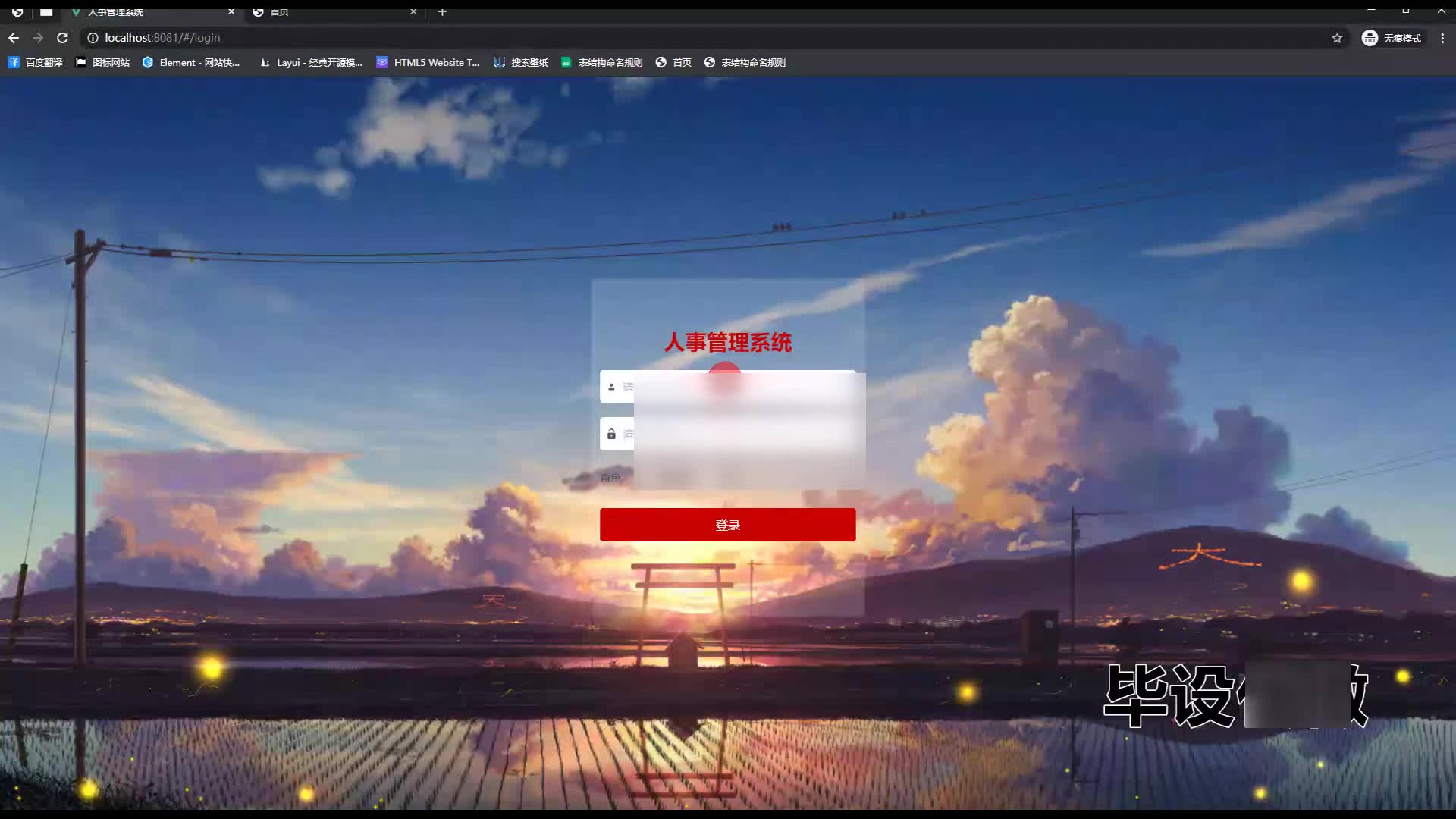
Task: Open the Layui bookmark
Action: coord(311,62)
